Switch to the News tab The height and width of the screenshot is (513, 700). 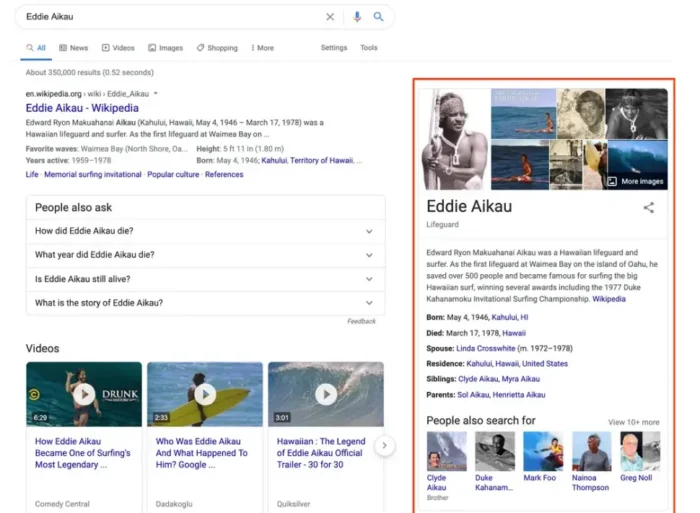tap(74, 48)
